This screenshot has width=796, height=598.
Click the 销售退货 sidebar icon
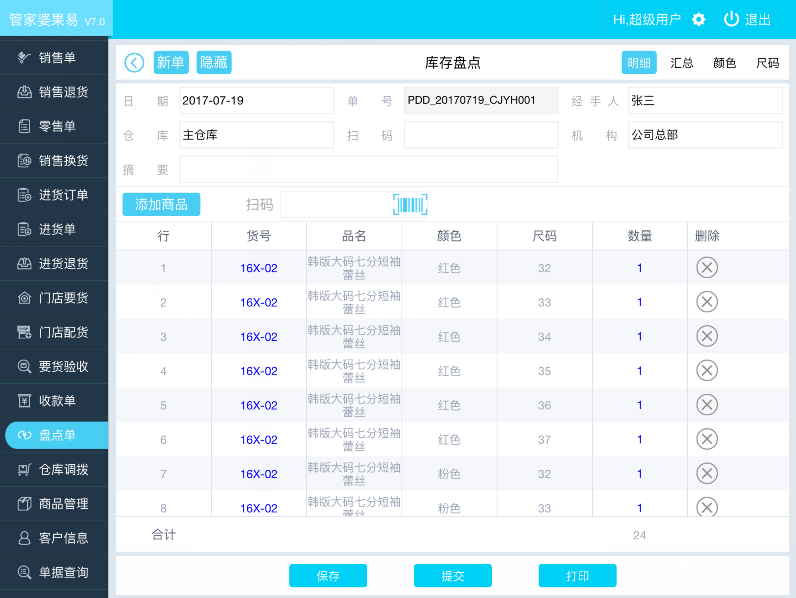(x=24, y=92)
